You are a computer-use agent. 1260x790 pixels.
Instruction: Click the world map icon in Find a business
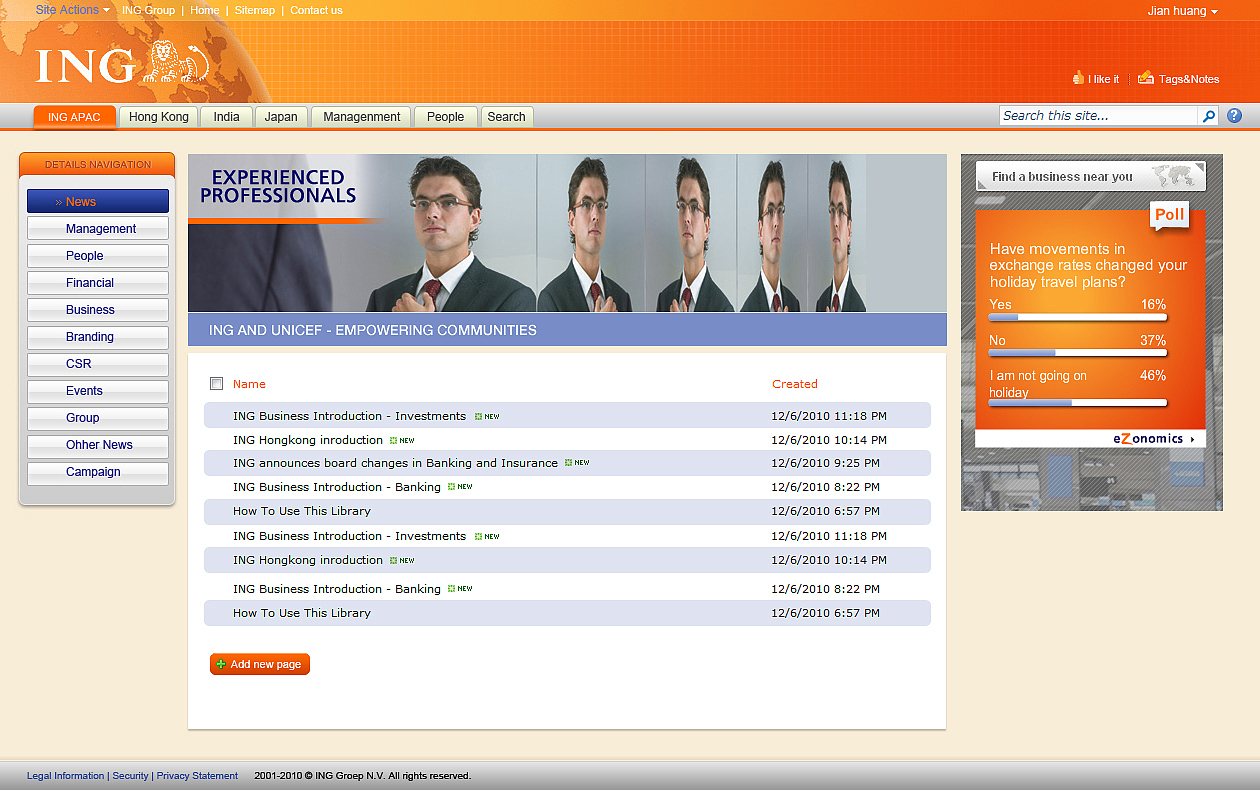click(x=1174, y=176)
